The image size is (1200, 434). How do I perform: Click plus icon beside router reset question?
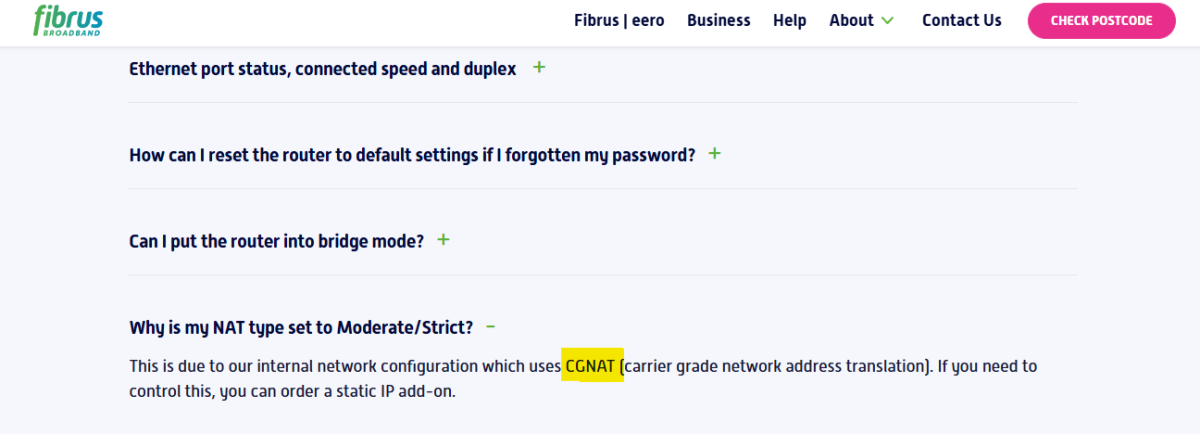click(714, 154)
